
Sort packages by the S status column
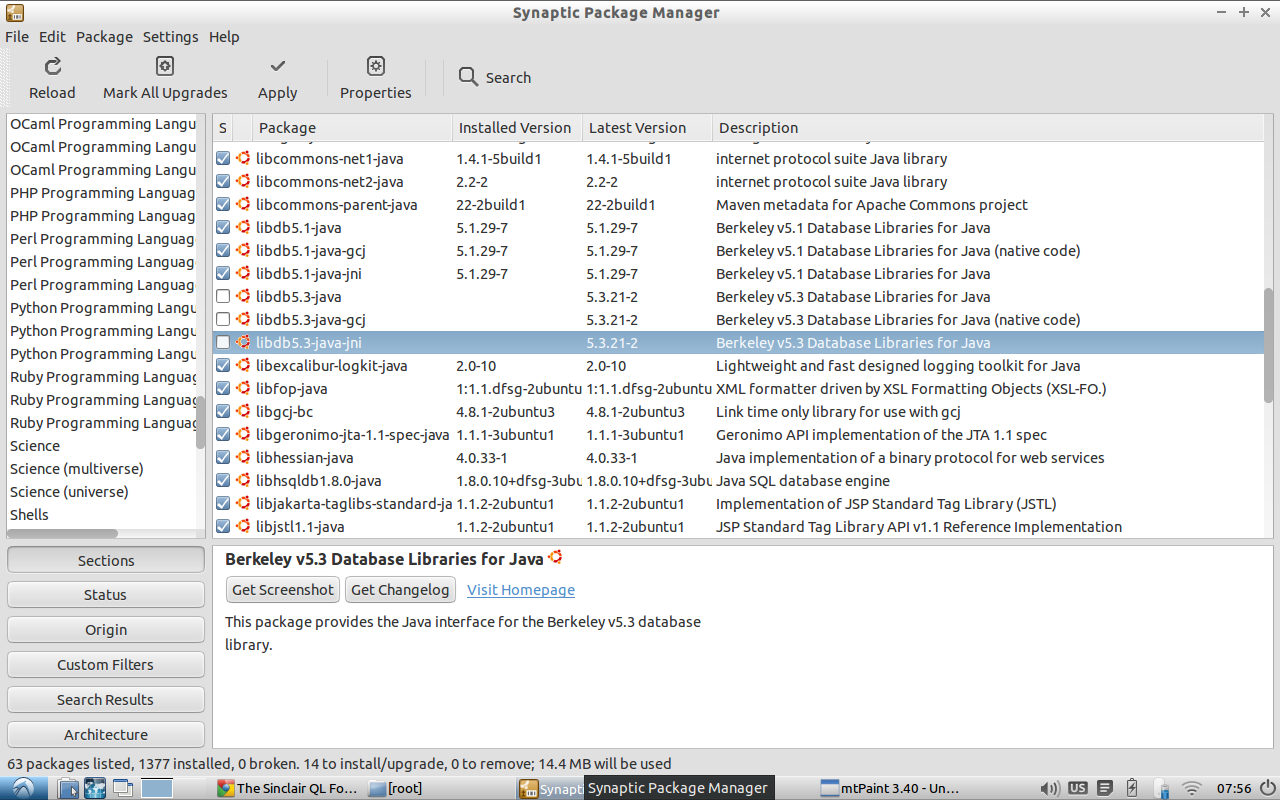pyautogui.click(x=223, y=128)
